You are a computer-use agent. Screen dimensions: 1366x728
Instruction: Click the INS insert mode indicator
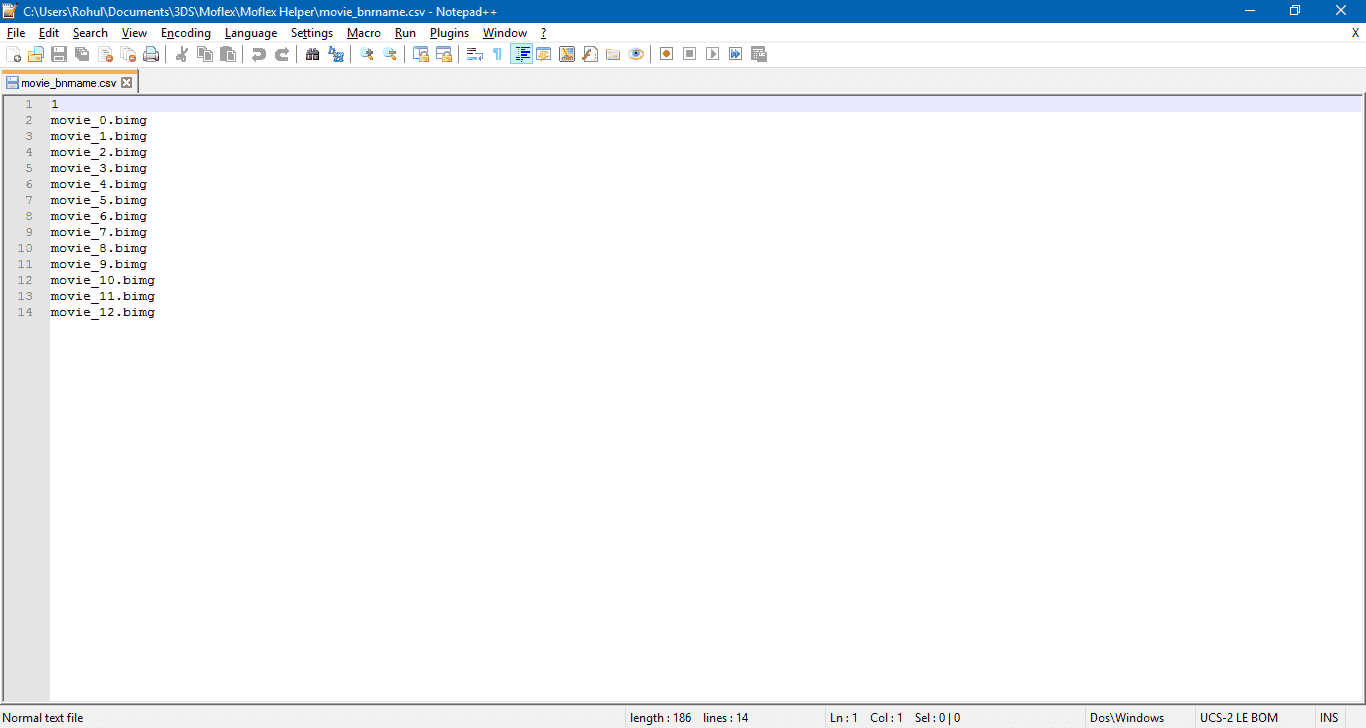click(1329, 718)
